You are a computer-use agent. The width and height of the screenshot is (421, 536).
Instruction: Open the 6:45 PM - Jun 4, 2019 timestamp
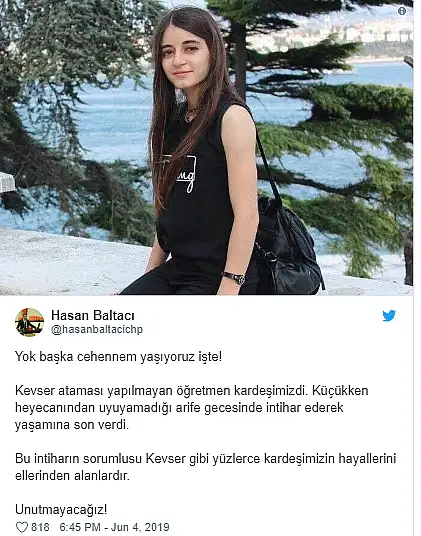coord(114,527)
